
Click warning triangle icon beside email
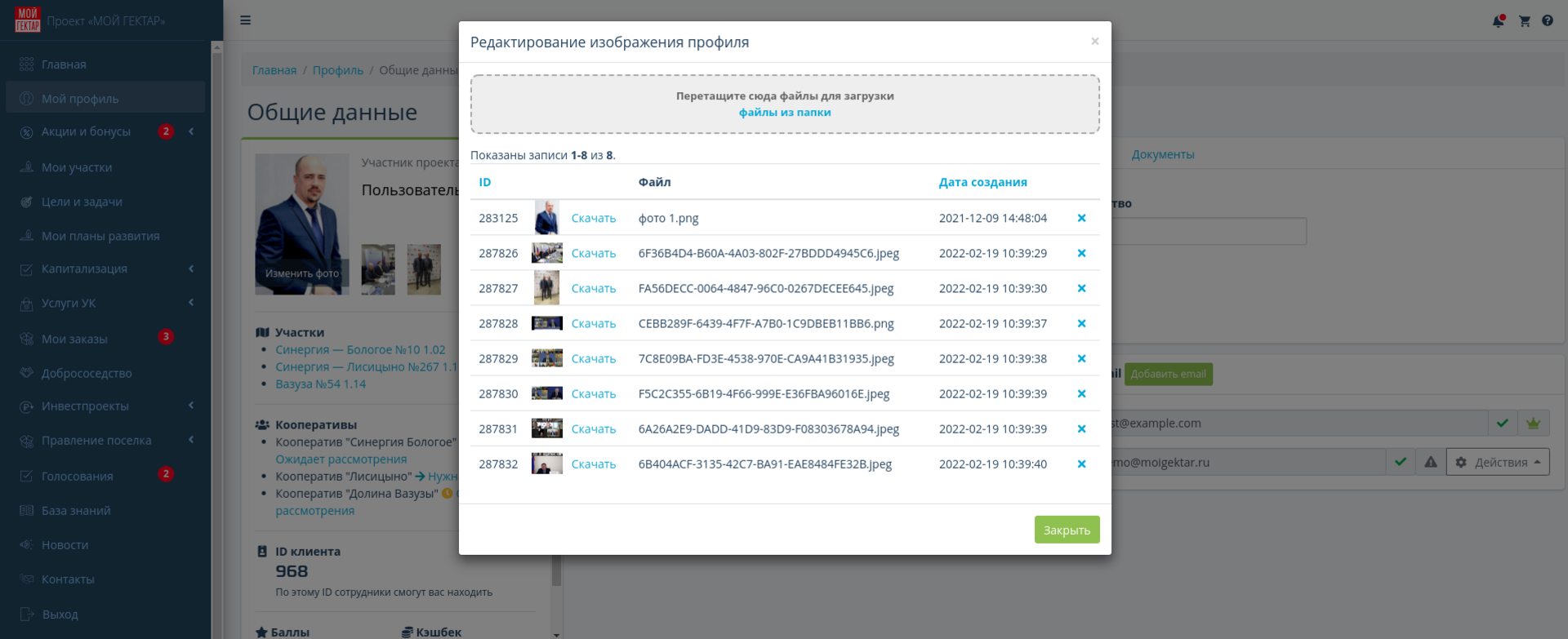click(x=1431, y=462)
